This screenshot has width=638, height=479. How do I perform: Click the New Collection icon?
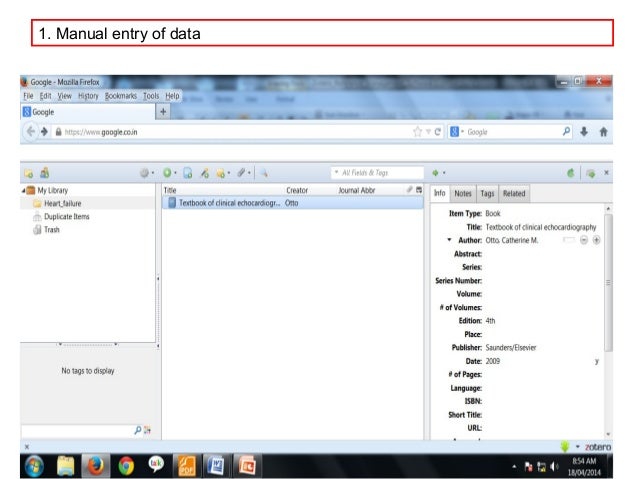point(28,173)
